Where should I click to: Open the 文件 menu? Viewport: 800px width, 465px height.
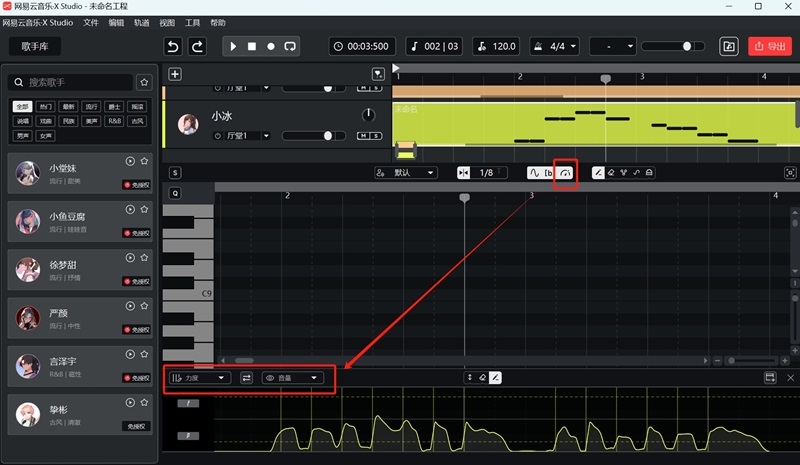pos(91,22)
